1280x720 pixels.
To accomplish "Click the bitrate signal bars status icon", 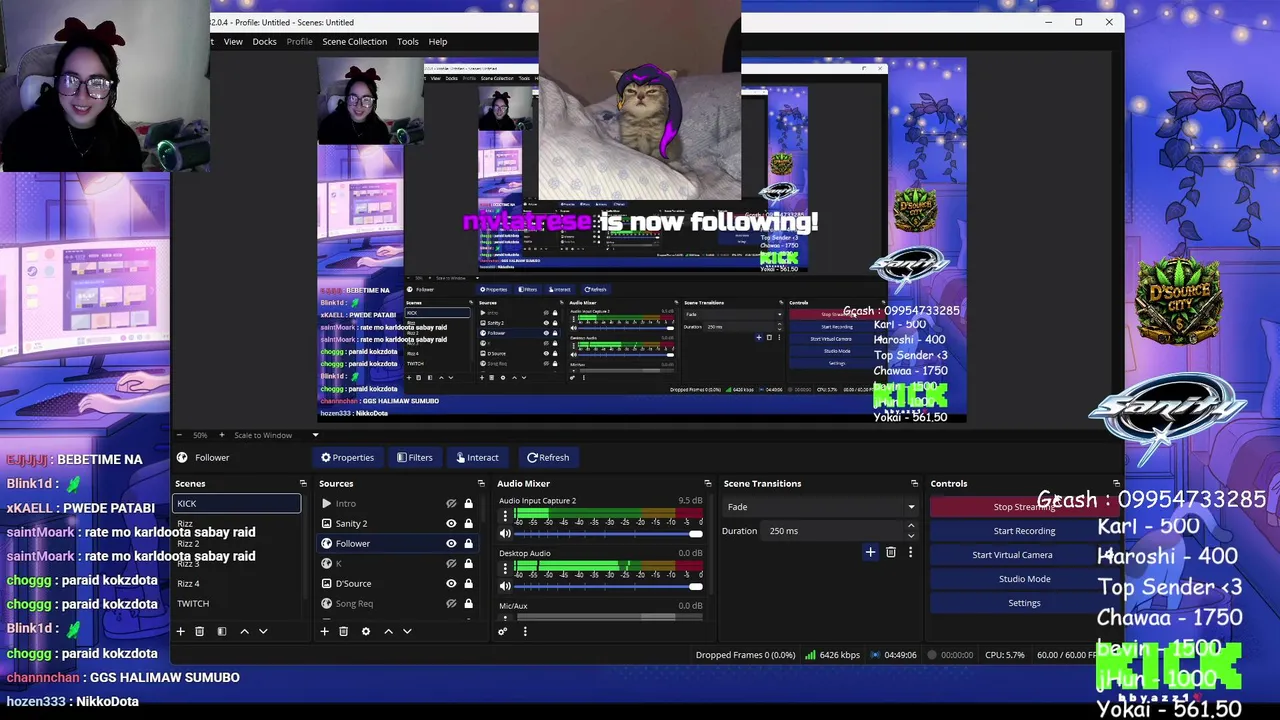I will tap(809, 655).
